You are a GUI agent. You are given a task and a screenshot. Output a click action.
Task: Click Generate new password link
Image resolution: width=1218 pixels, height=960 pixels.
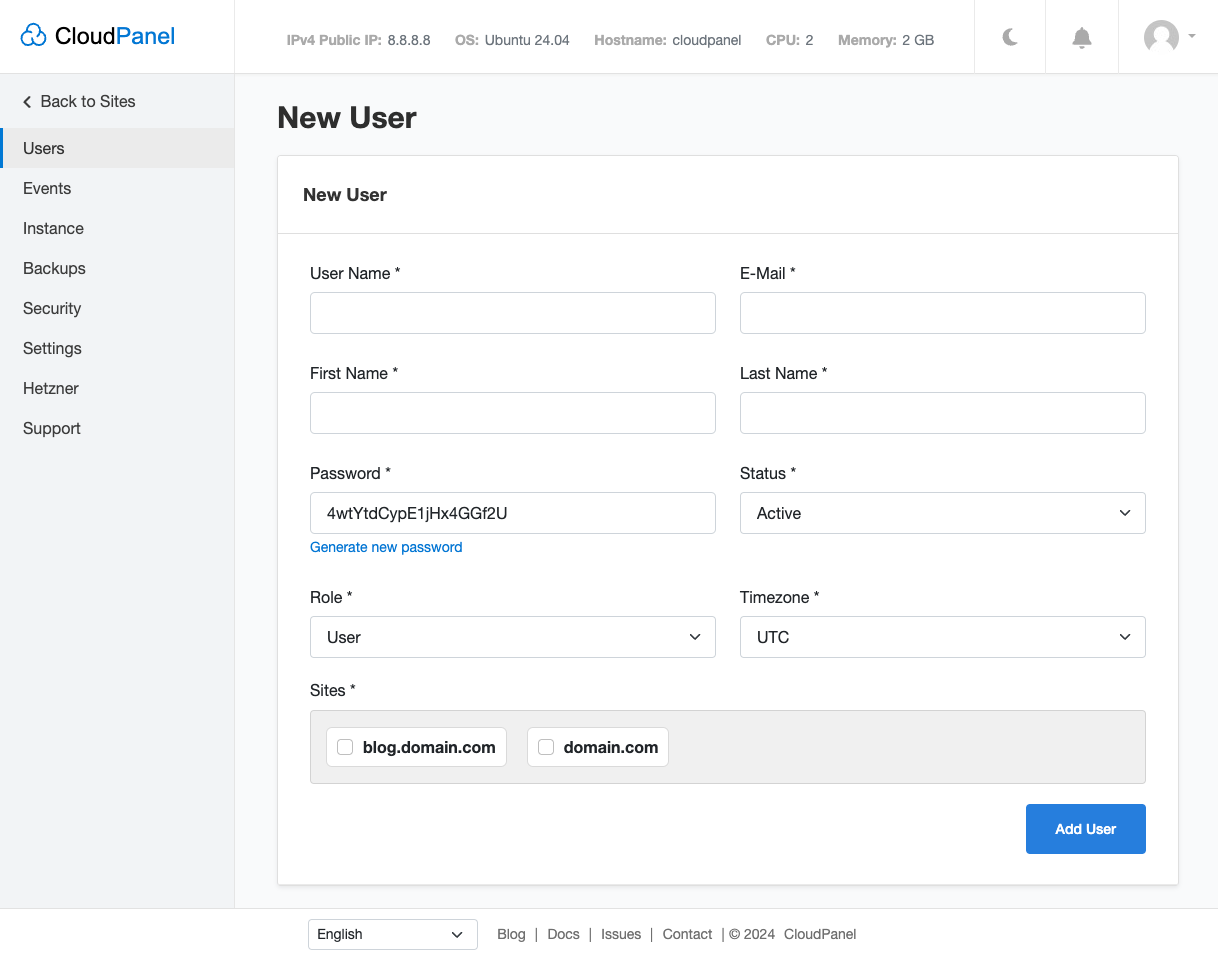click(x=386, y=547)
